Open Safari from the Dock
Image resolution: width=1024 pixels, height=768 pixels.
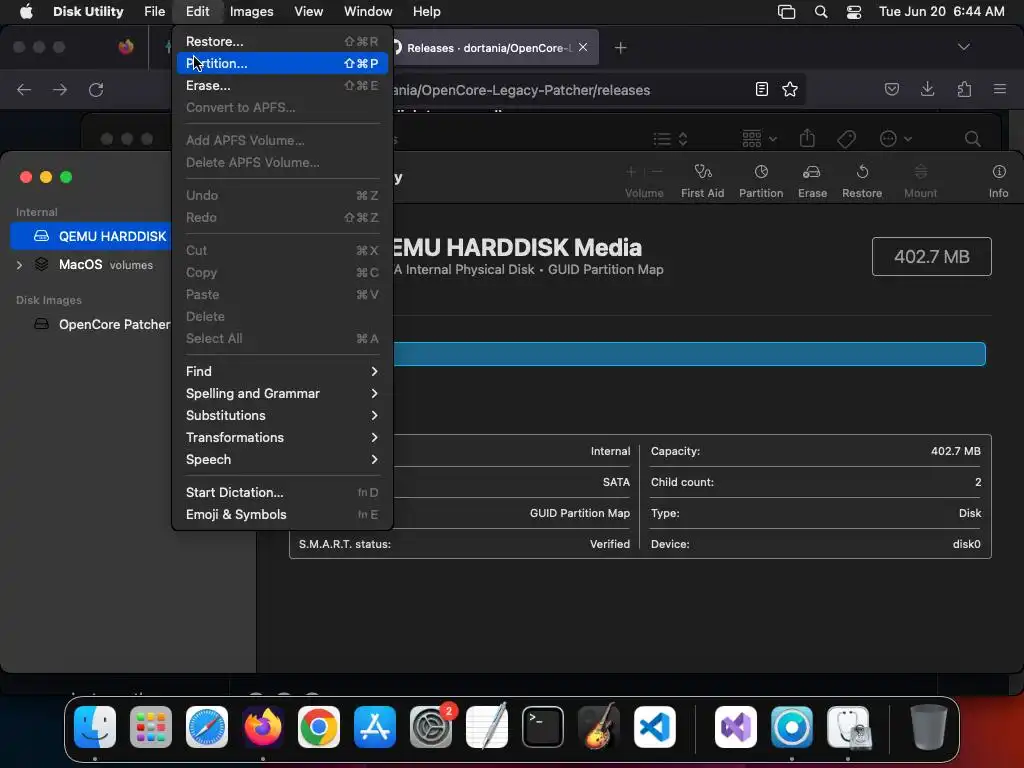tap(207, 727)
